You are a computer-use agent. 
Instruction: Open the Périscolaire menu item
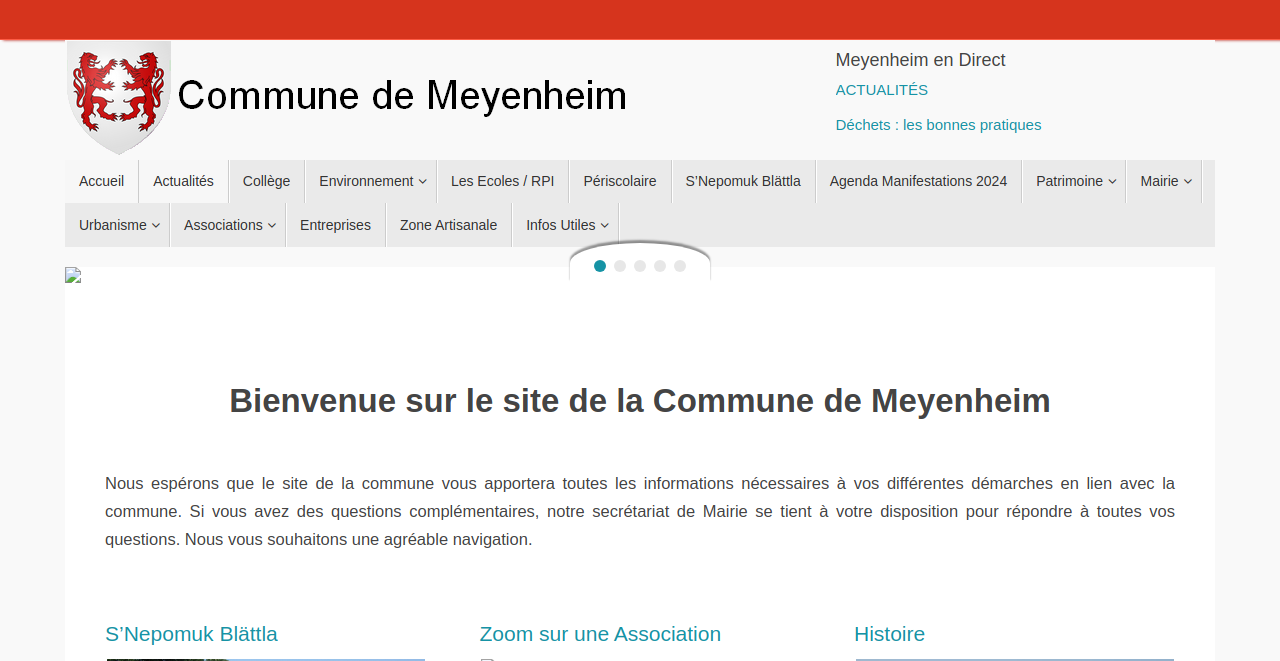tap(620, 181)
